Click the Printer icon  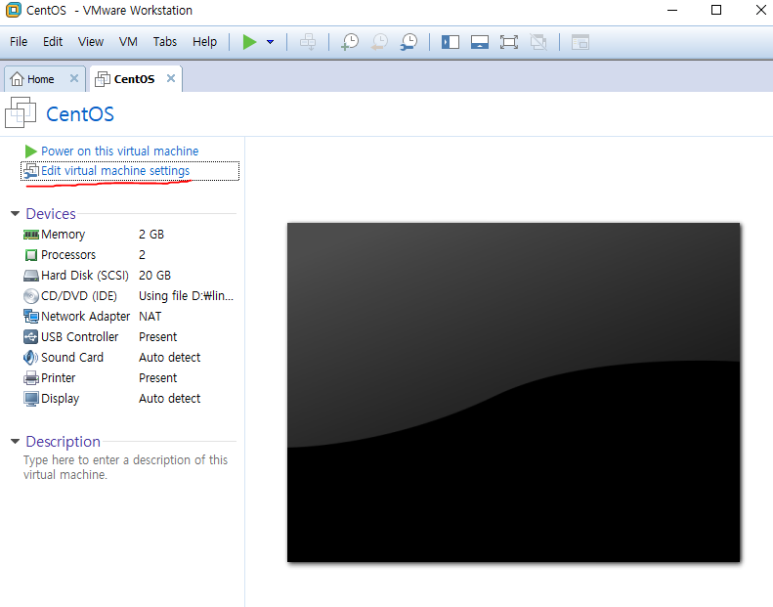click(31, 378)
